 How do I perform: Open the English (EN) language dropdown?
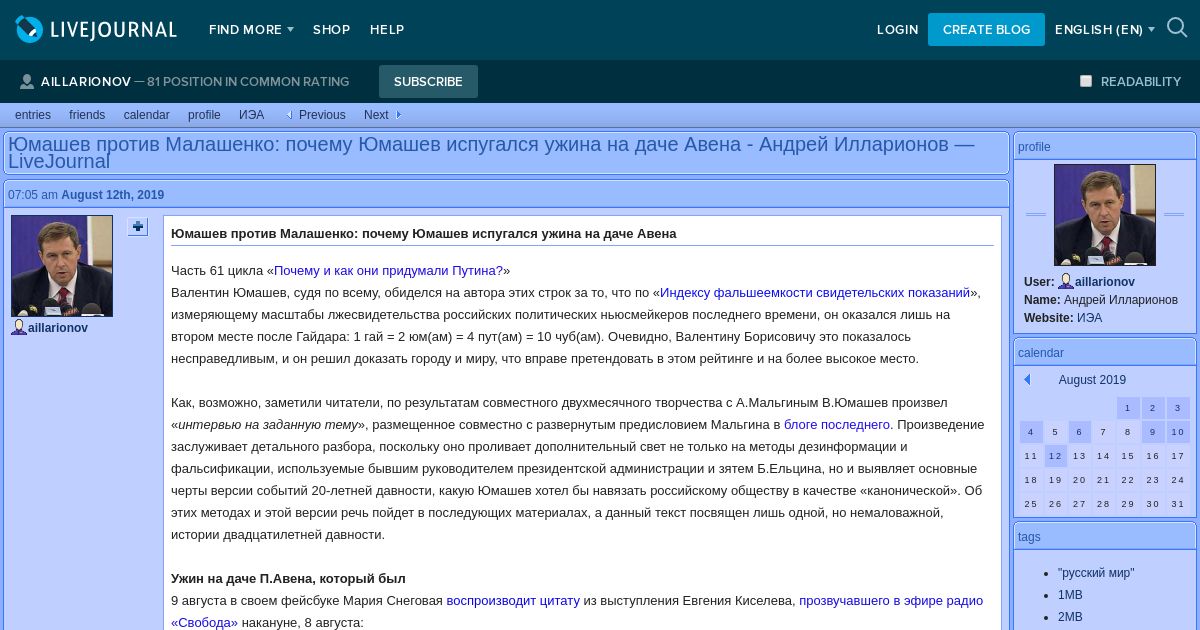[1105, 30]
